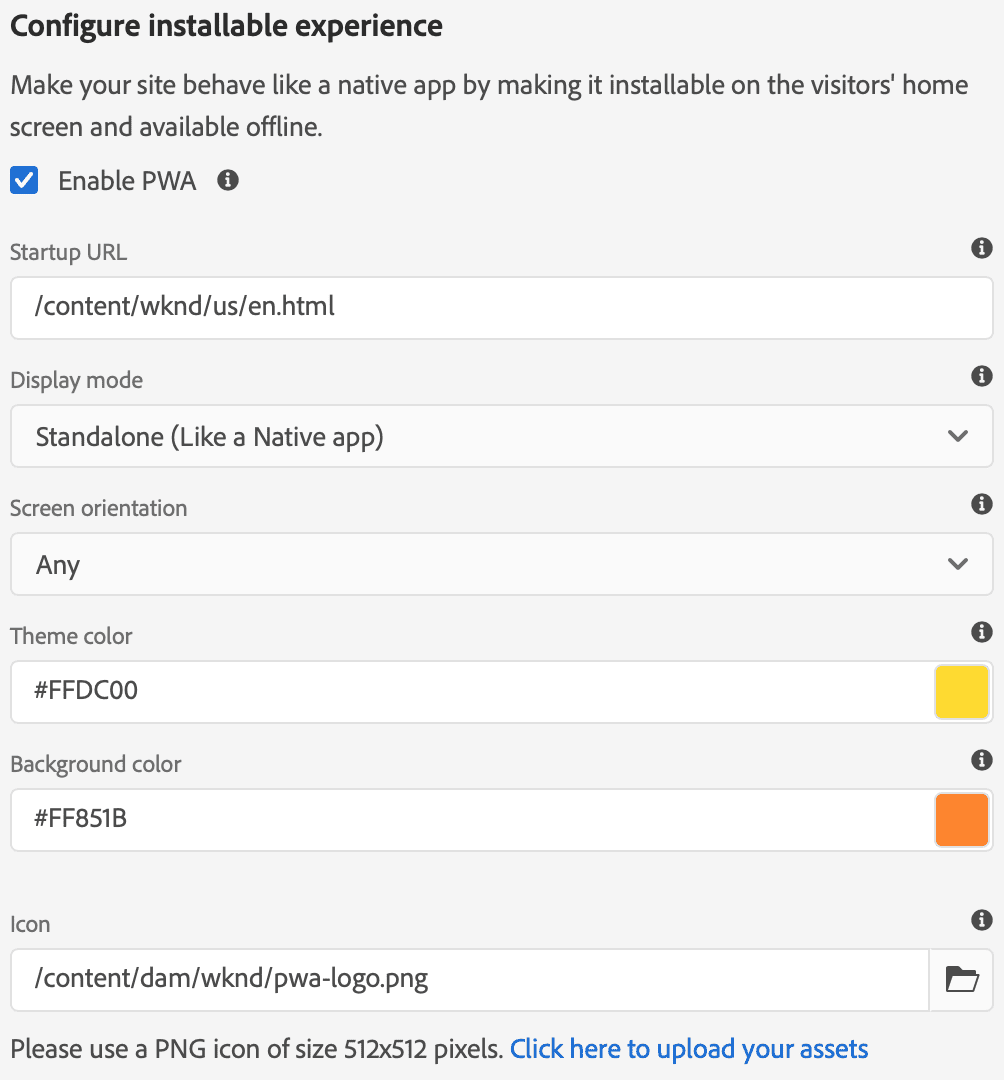This screenshot has width=1004, height=1080.
Task: Browse assets using the folder icon
Action: [961, 980]
